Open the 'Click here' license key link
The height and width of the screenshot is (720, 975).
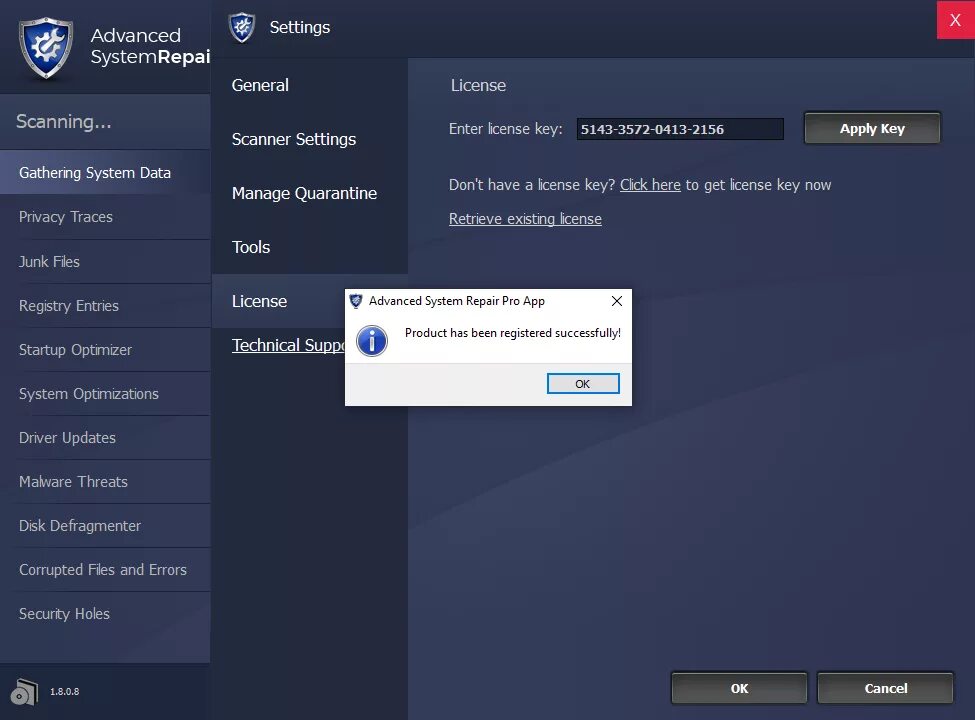pyautogui.click(x=650, y=185)
